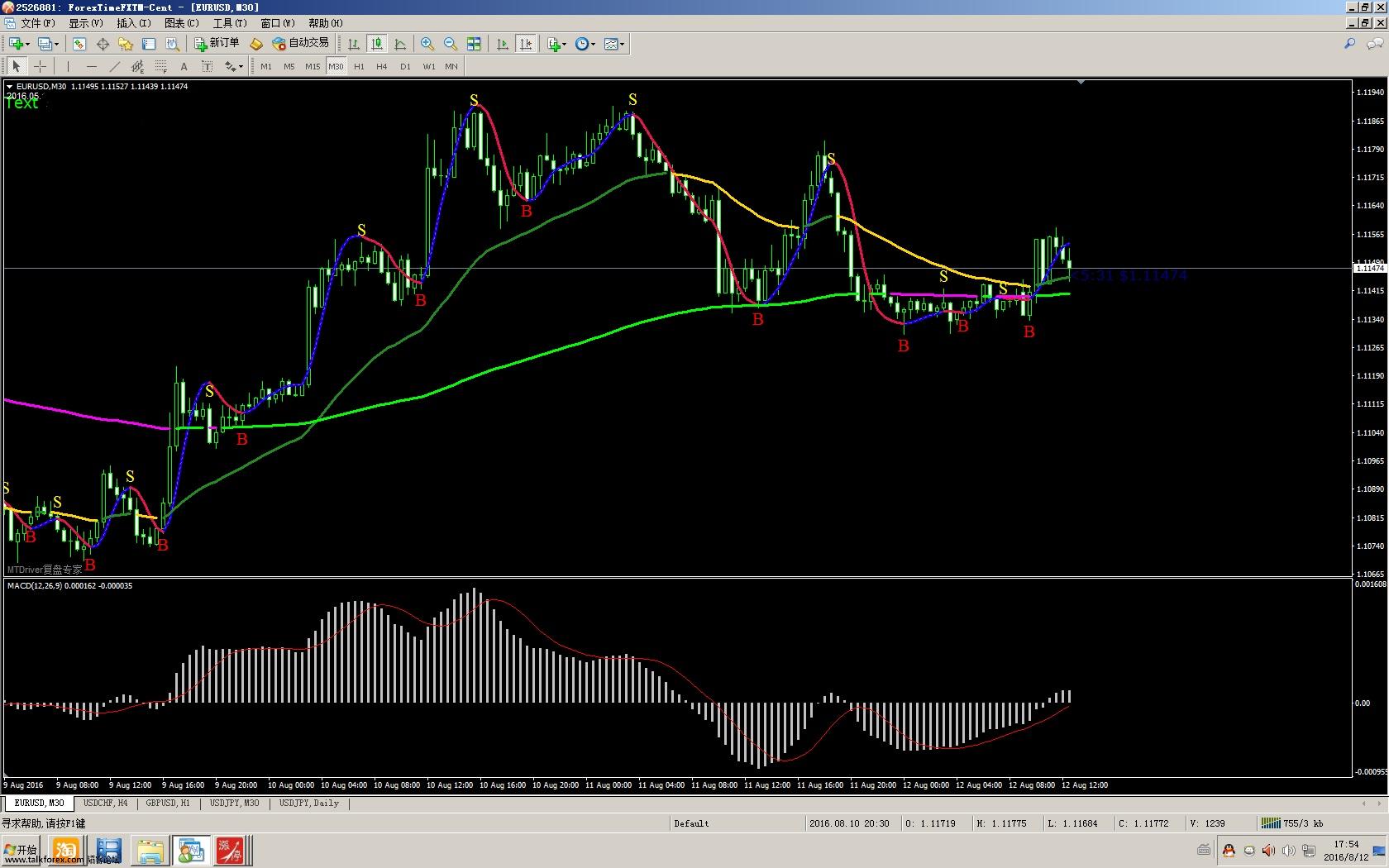Image resolution: width=1389 pixels, height=868 pixels.
Task: Select the EURUSD,M30 chart tab
Action: [39, 803]
